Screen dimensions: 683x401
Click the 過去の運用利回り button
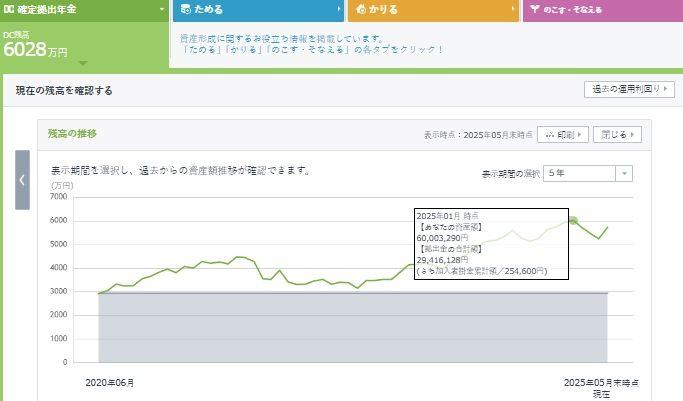(x=629, y=89)
